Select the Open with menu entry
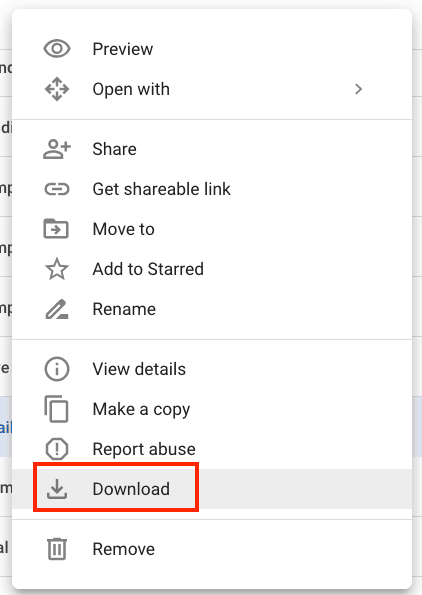This screenshot has width=422, height=595. (212, 89)
